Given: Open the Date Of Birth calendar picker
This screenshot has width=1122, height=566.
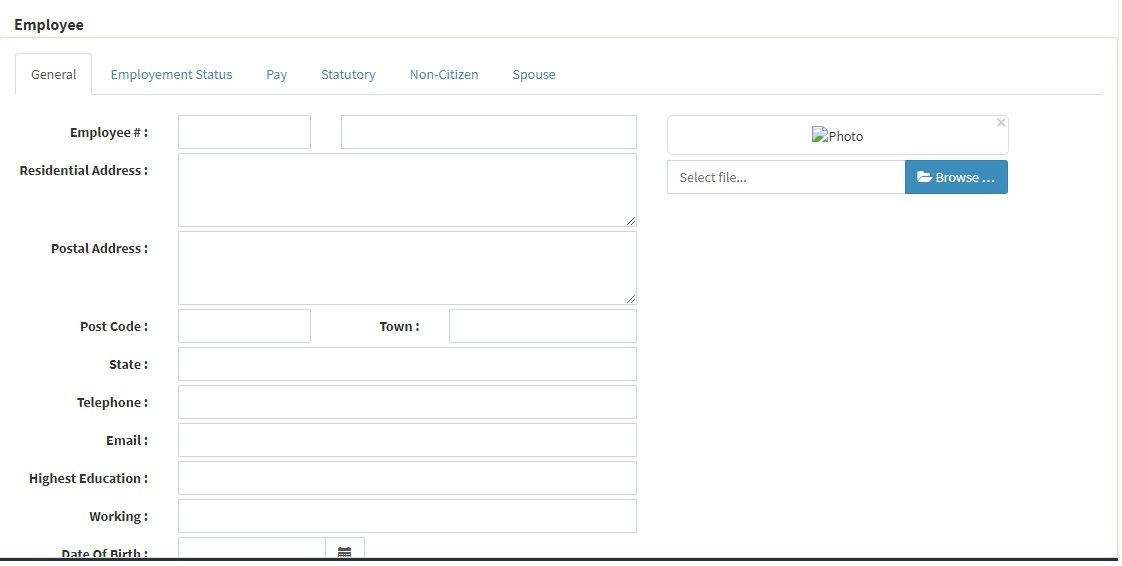Looking at the screenshot, I should click(345, 551).
